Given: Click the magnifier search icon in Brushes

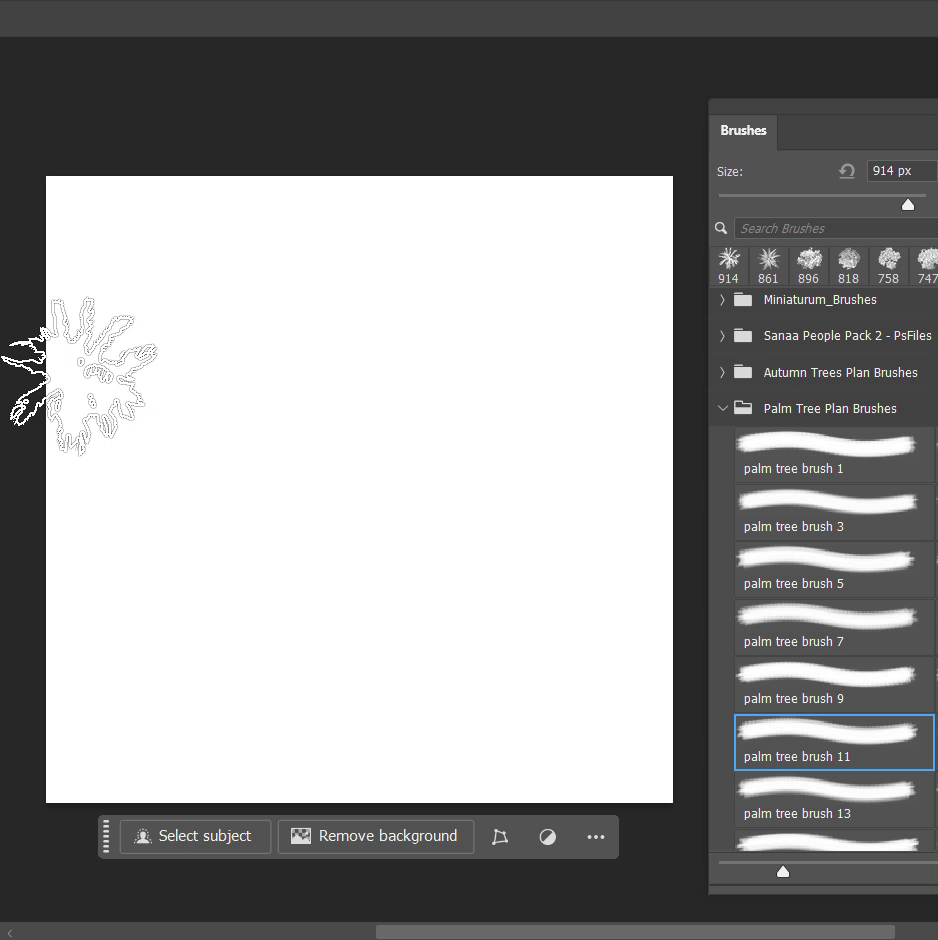Looking at the screenshot, I should (722, 228).
